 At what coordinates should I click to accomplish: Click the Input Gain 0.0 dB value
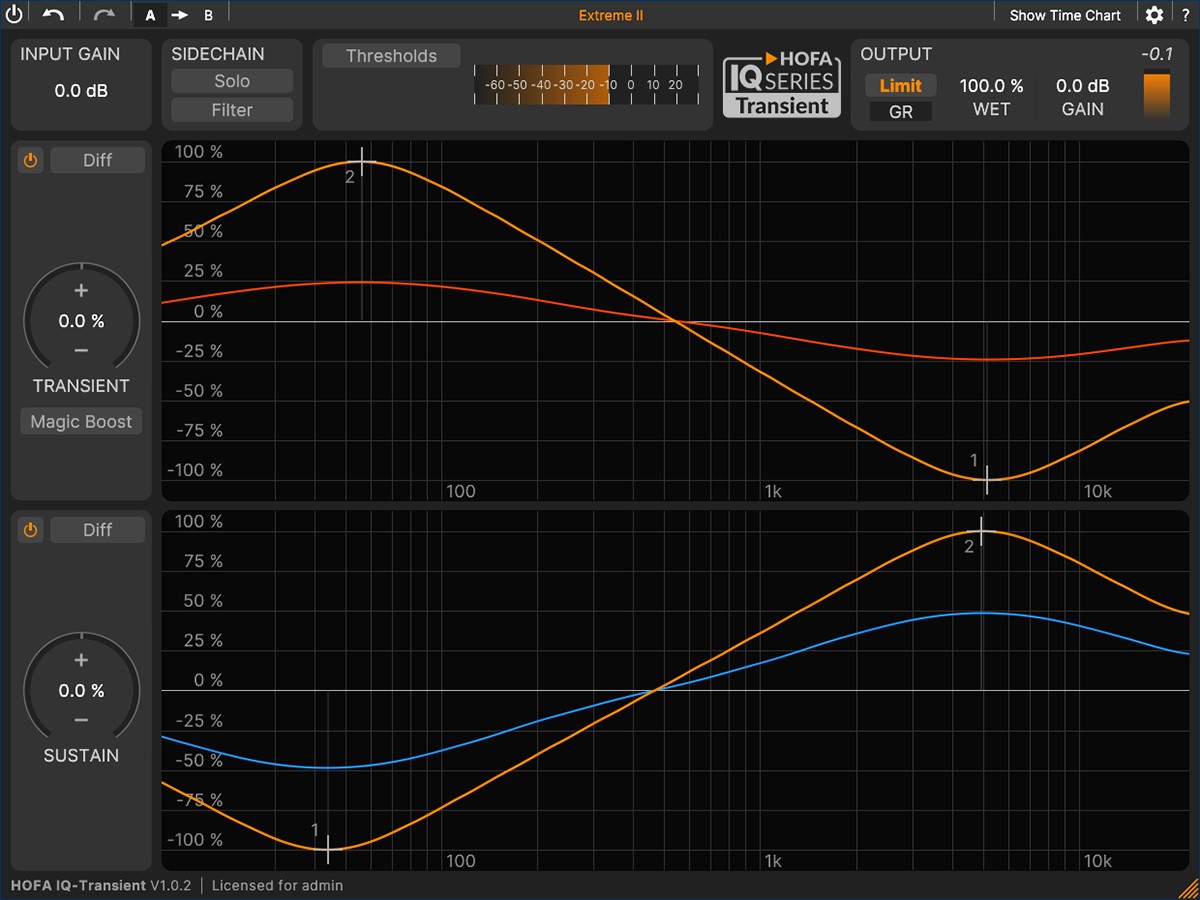(x=81, y=91)
